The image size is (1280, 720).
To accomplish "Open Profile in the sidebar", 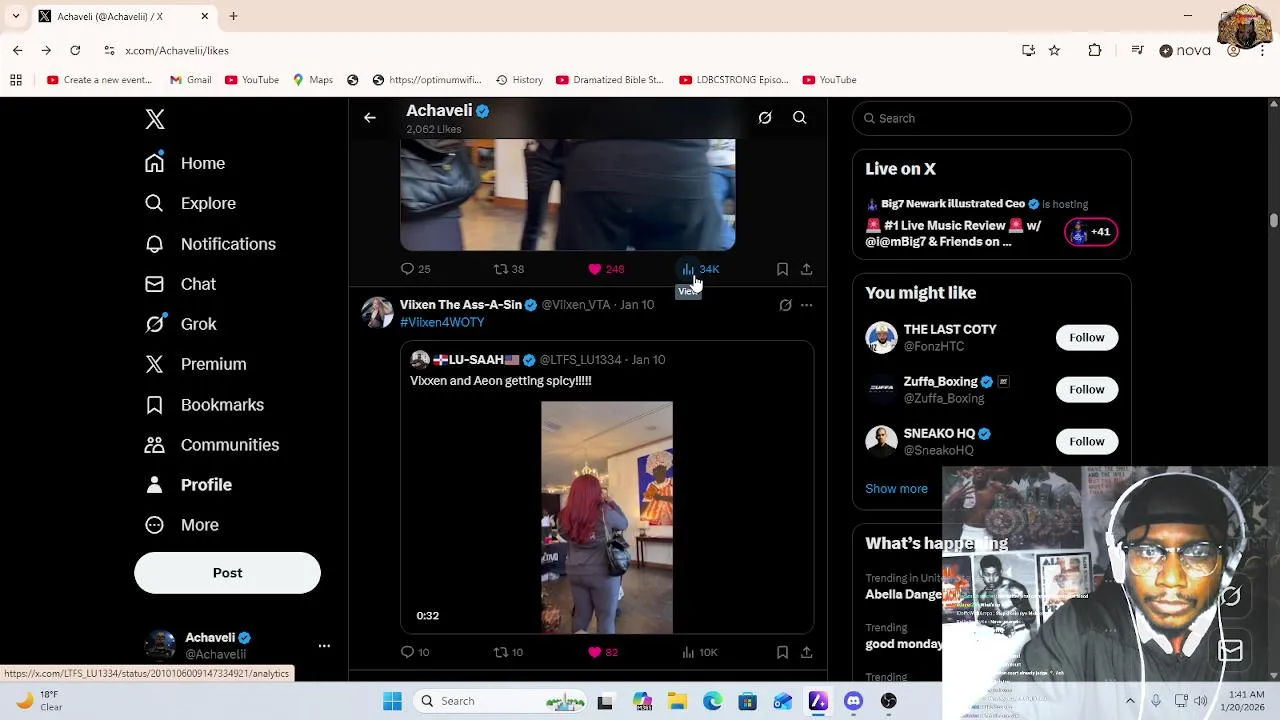I will [188, 485].
